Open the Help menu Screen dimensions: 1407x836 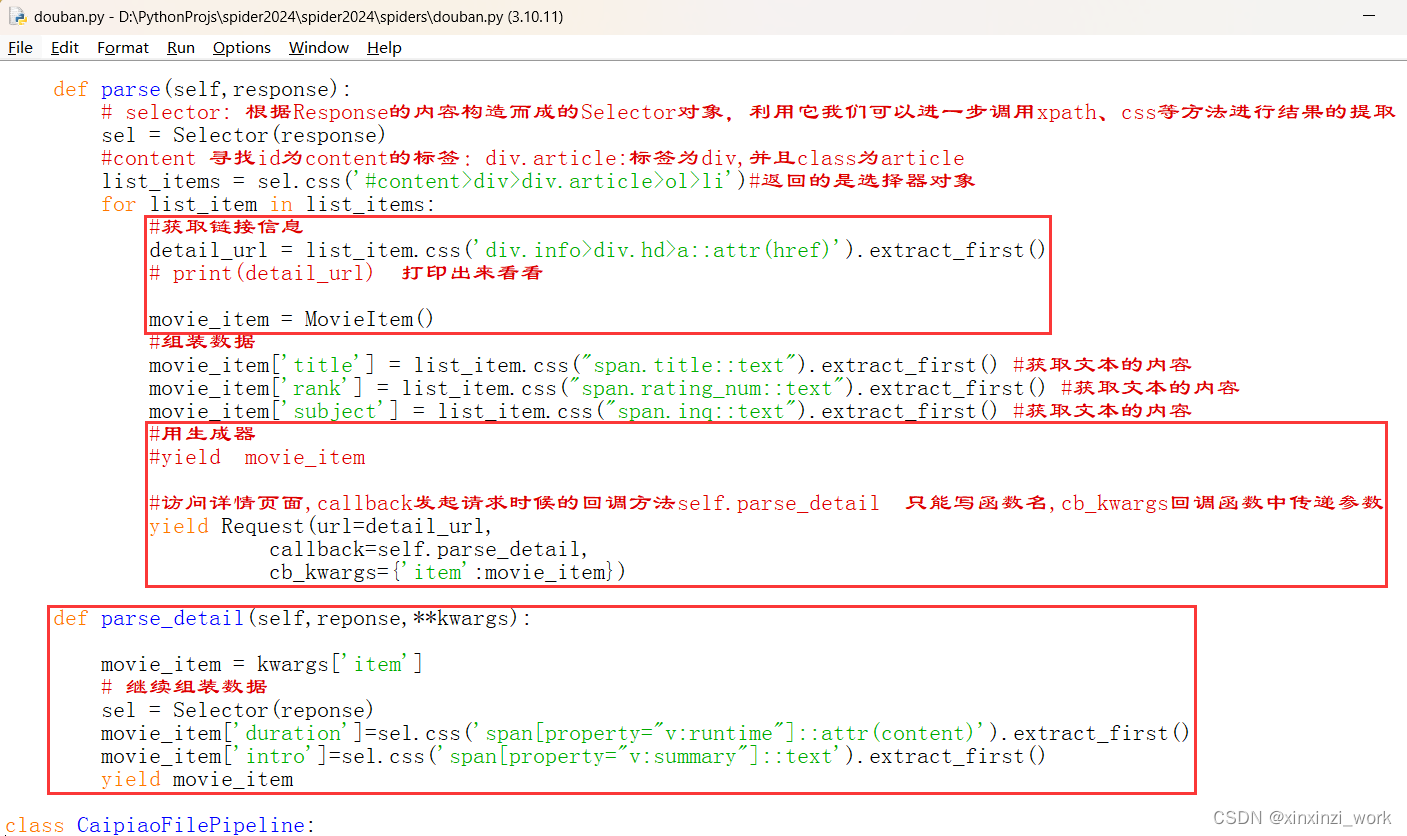pyautogui.click(x=384, y=48)
